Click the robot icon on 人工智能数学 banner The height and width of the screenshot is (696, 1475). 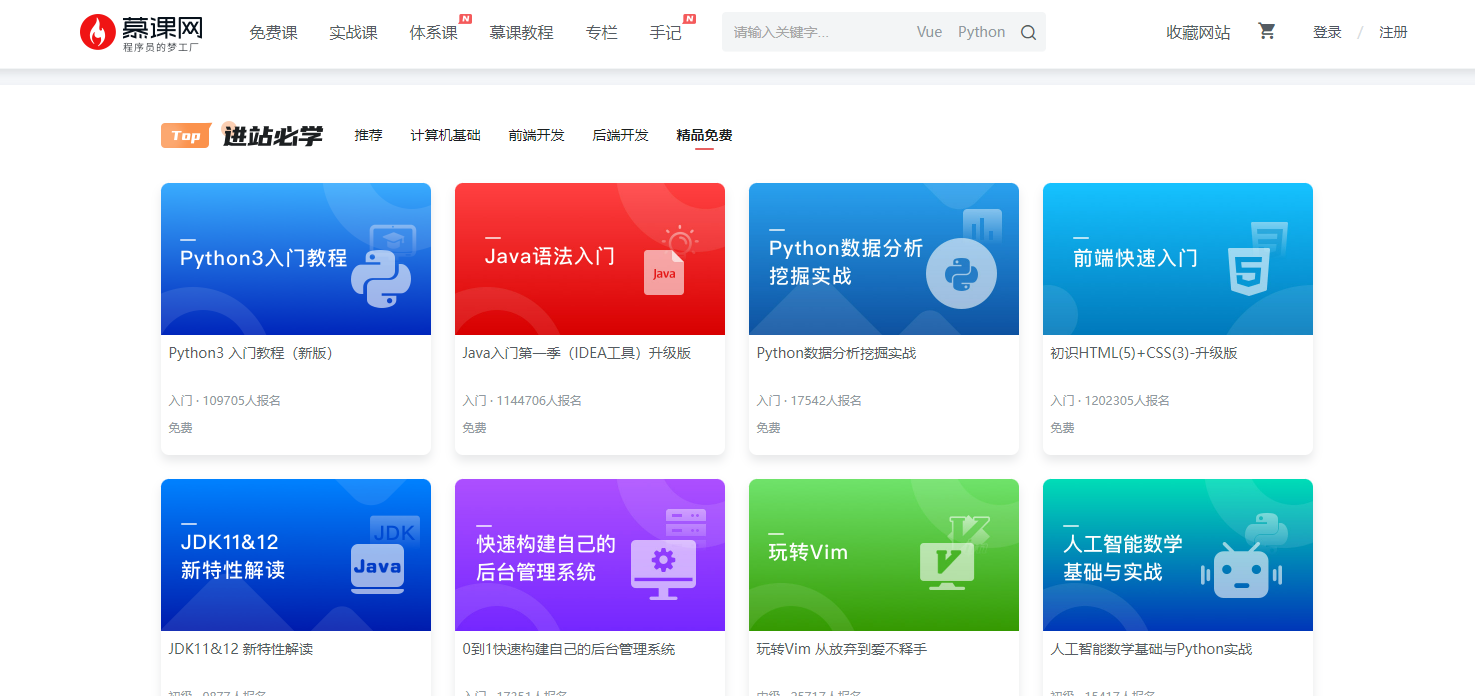[x=1240, y=570]
